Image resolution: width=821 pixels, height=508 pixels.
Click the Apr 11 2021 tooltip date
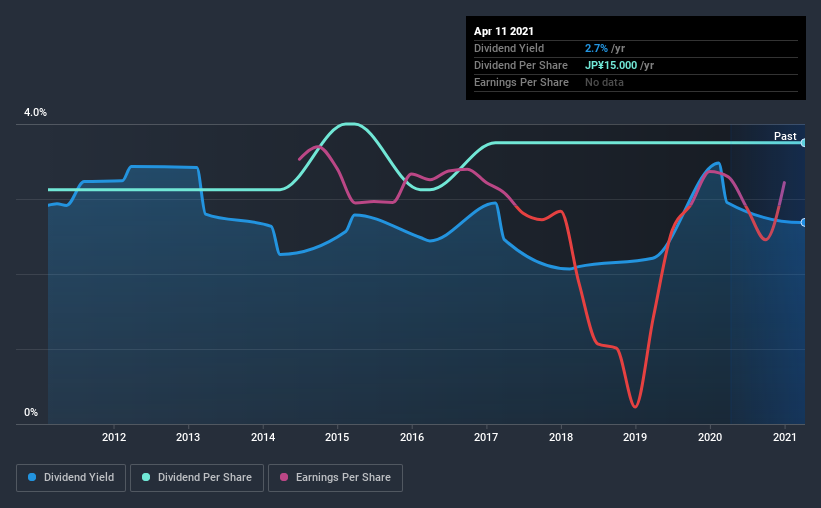coord(504,31)
